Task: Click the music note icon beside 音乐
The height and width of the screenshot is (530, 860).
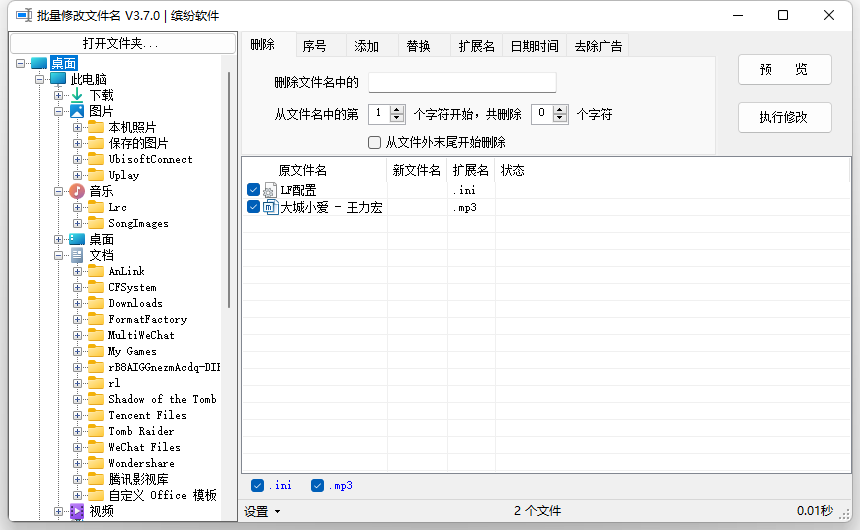Action: click(x=77, y=191)
